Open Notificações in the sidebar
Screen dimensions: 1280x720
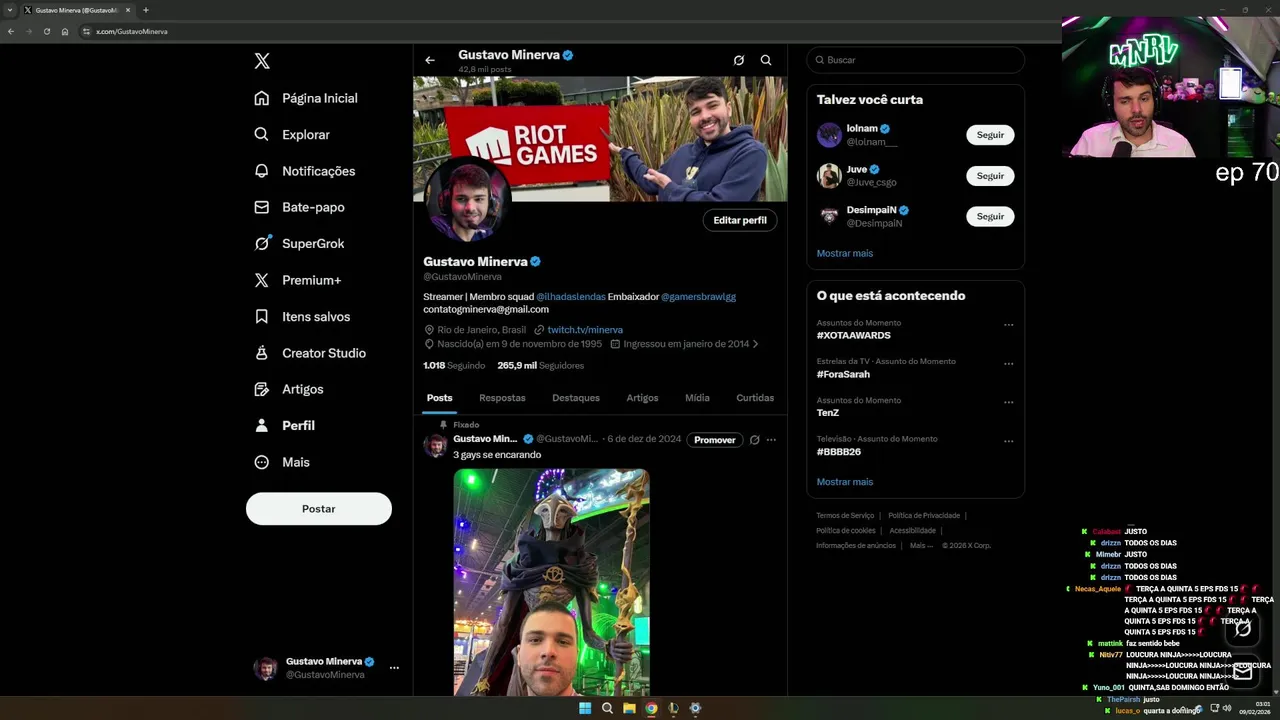tap(305, 171)
